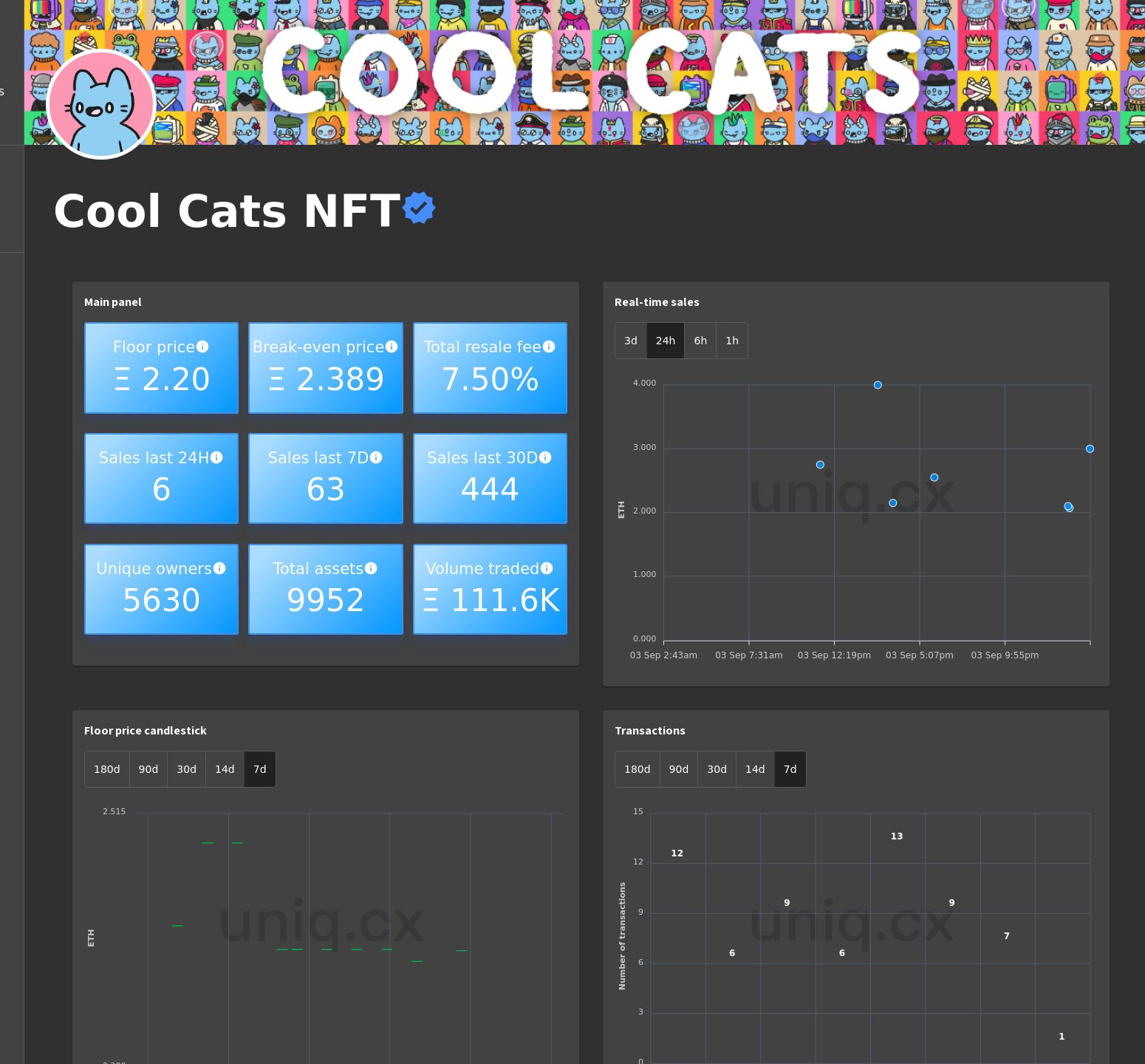The image size is (1145, 1064).
Task: Click the Transactions bar label 1
Action: pos(1062,1037)
